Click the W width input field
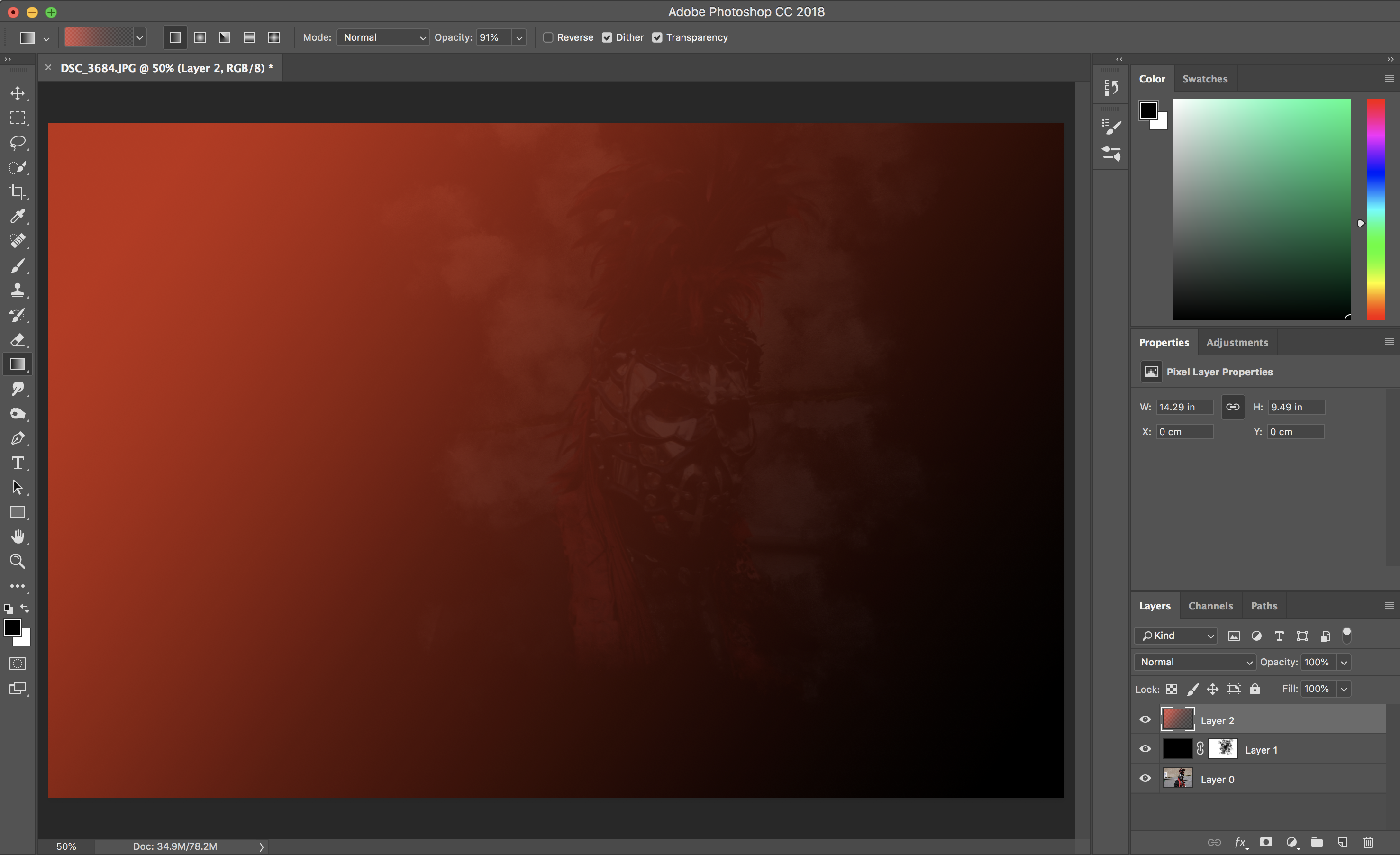 1184,407
